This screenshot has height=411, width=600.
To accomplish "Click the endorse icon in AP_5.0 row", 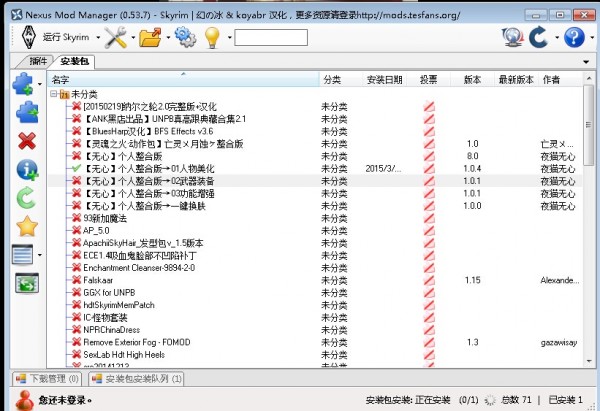I will click(429, 231).
